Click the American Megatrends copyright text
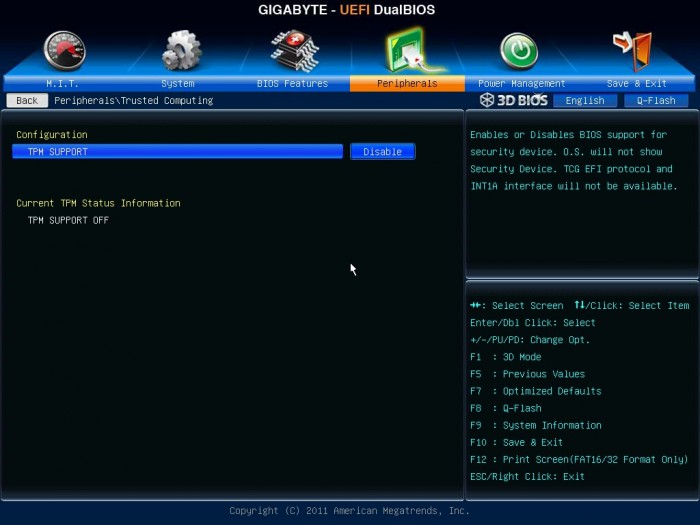Image resolution: width=700 pixels, height=525 pixels. coord(350,510)
